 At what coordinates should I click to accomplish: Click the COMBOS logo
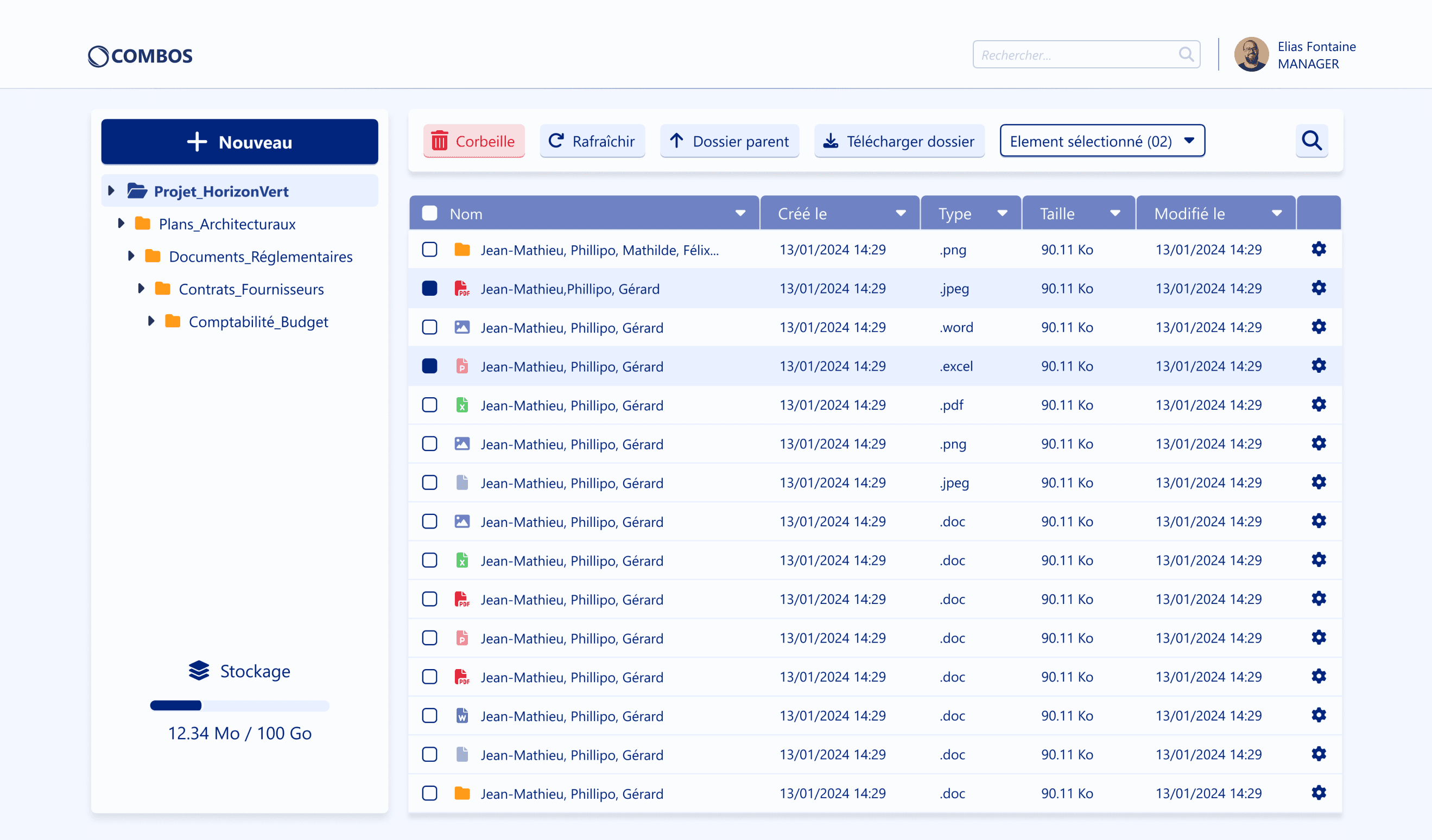click(x=141, y=56)
